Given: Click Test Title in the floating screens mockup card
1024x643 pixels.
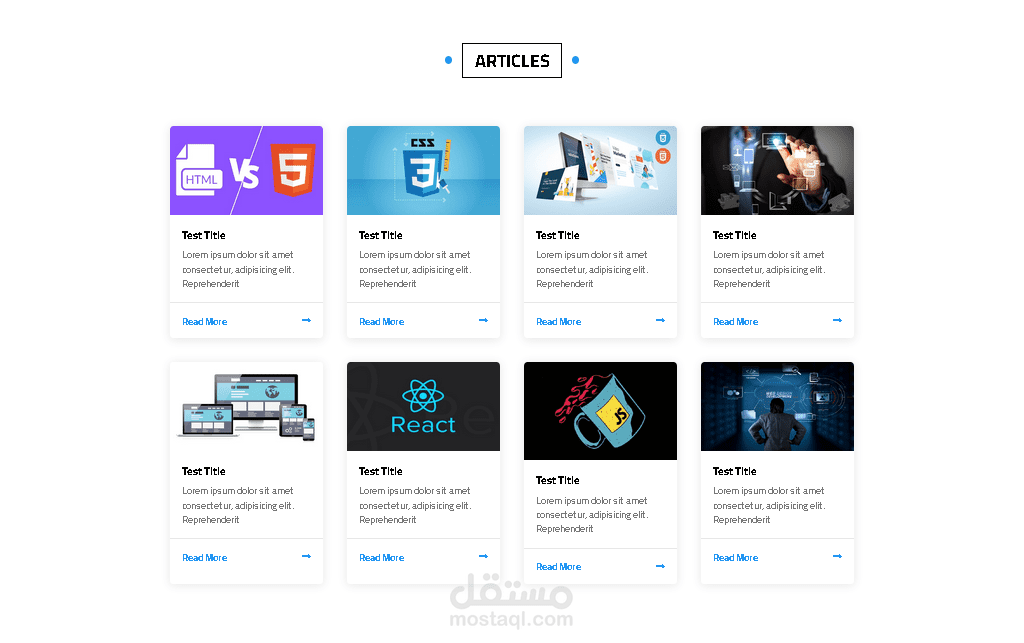Looking at the screenshot, I should click(x=558, y=236).
